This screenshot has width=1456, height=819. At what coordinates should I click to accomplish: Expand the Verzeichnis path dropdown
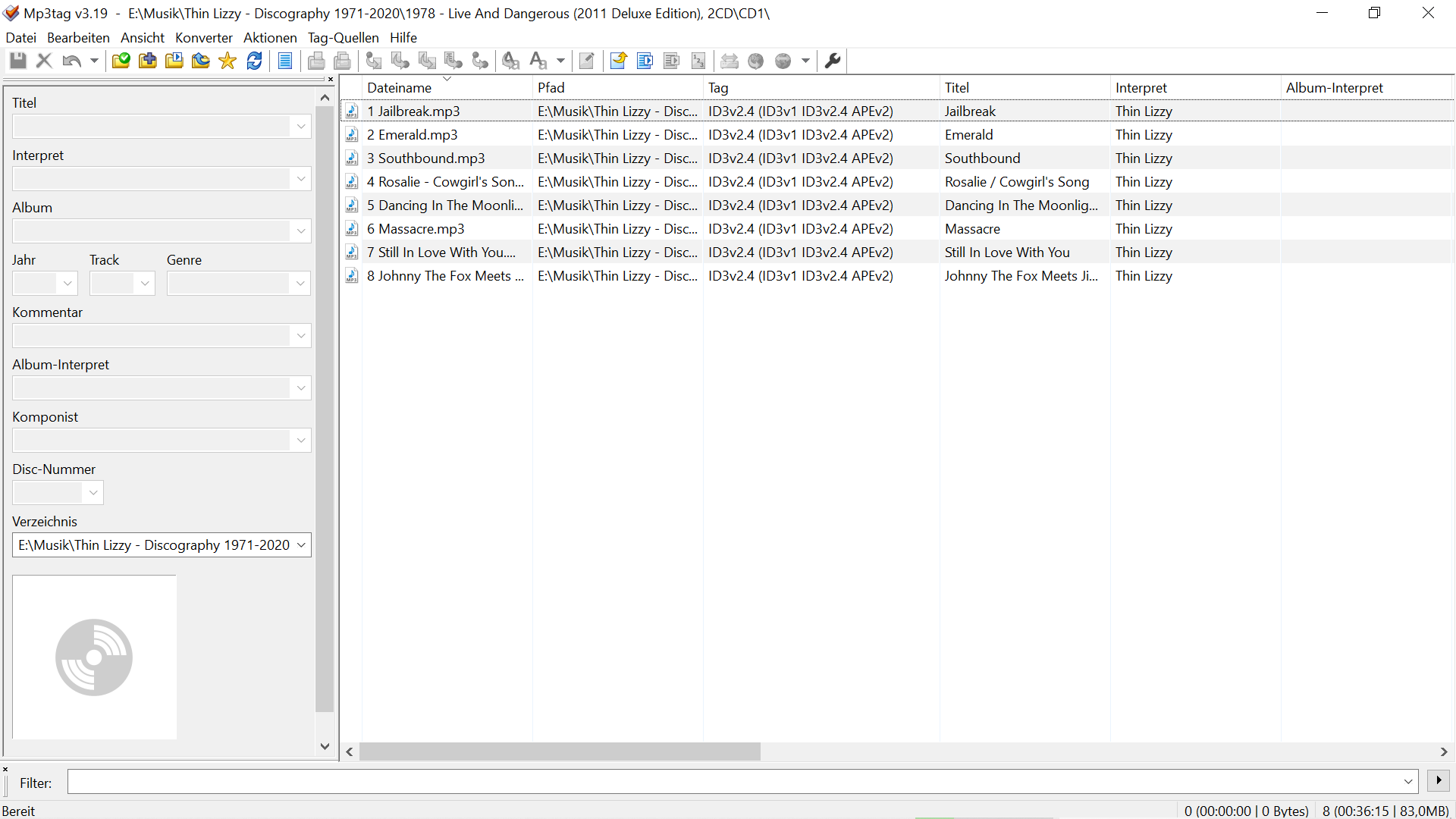click(301, 545)
